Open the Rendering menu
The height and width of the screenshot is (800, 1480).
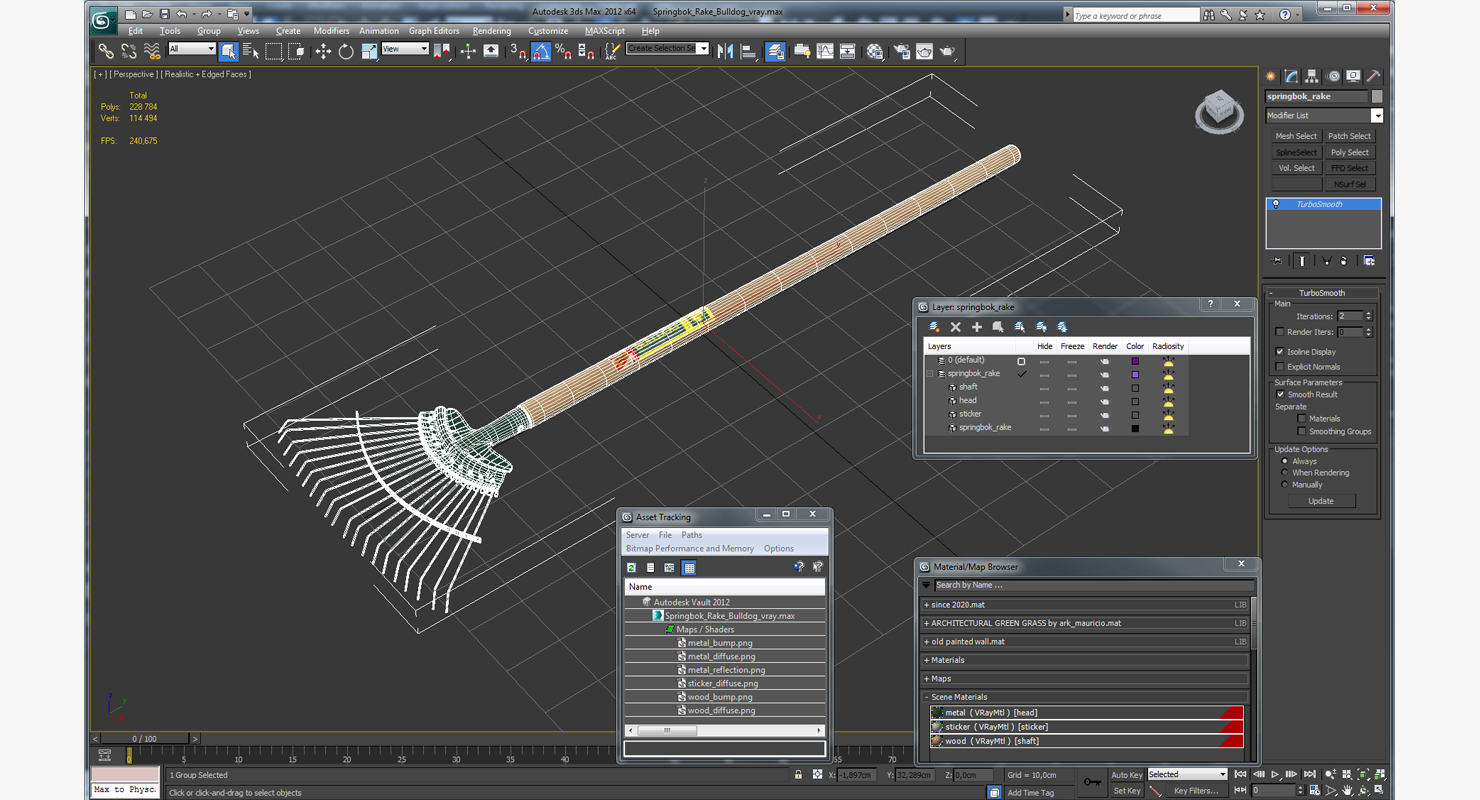point(492,31)
